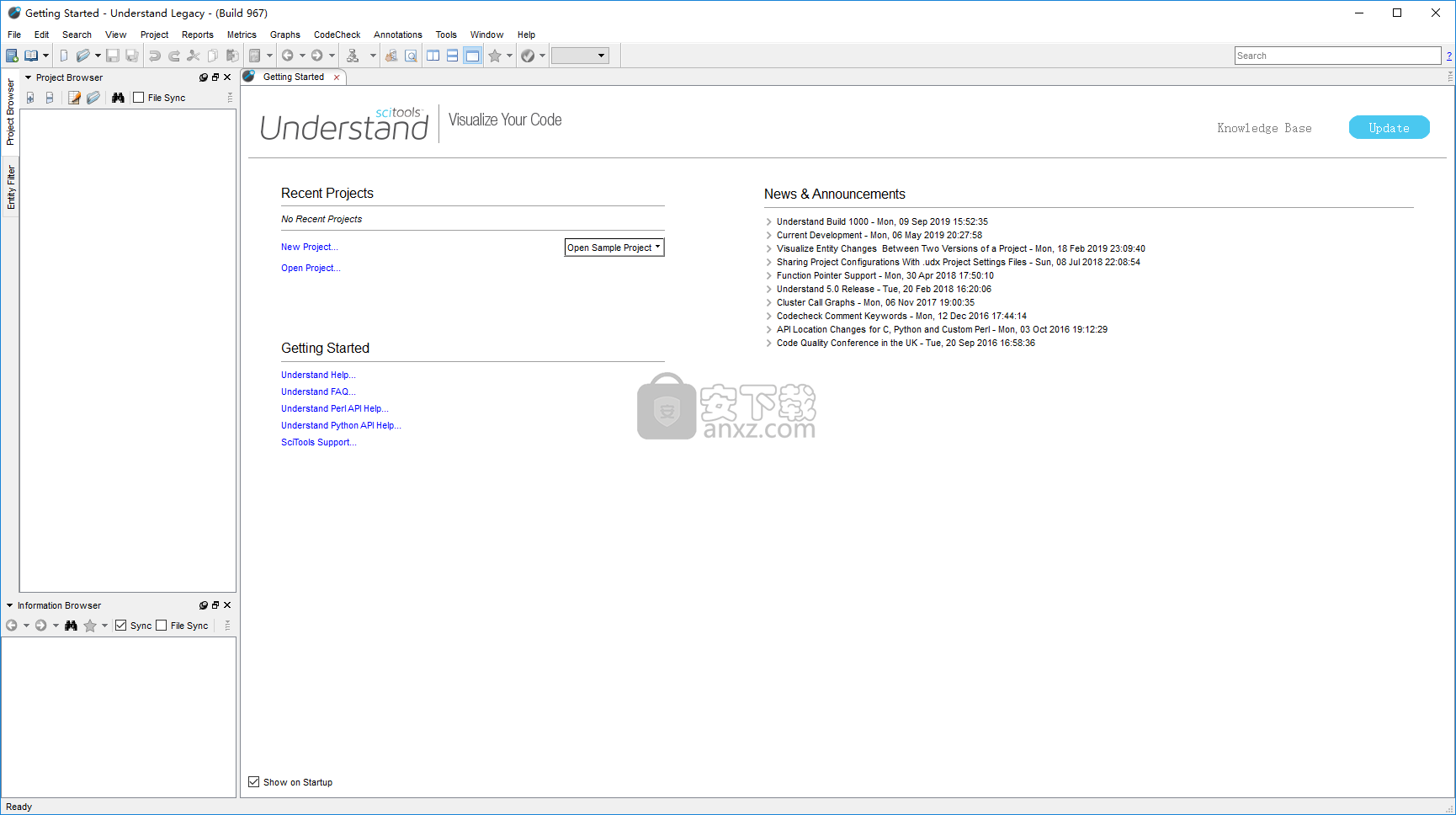Expand the Understand Build 1000 news item
1456x815 pixels.
point(768,221)
